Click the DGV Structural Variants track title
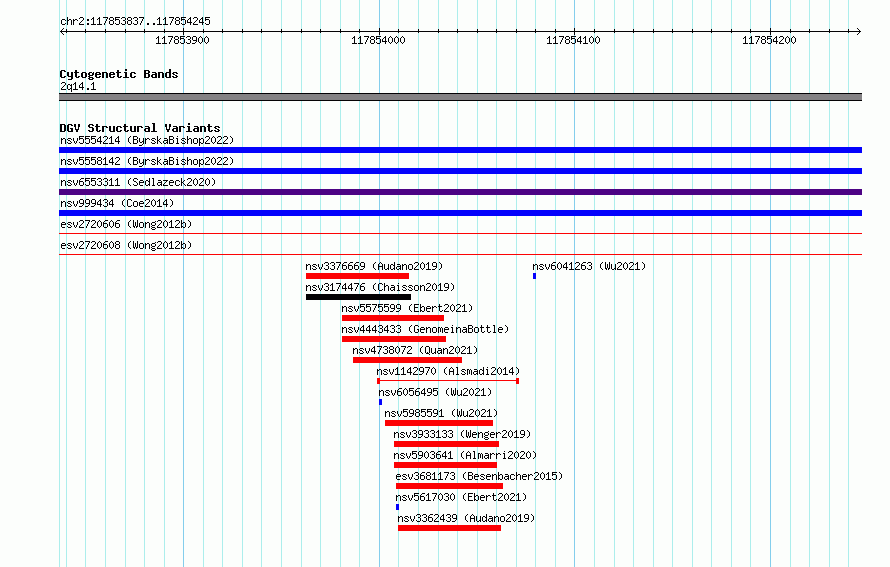The image size is (890, 567). click(140, 128)
